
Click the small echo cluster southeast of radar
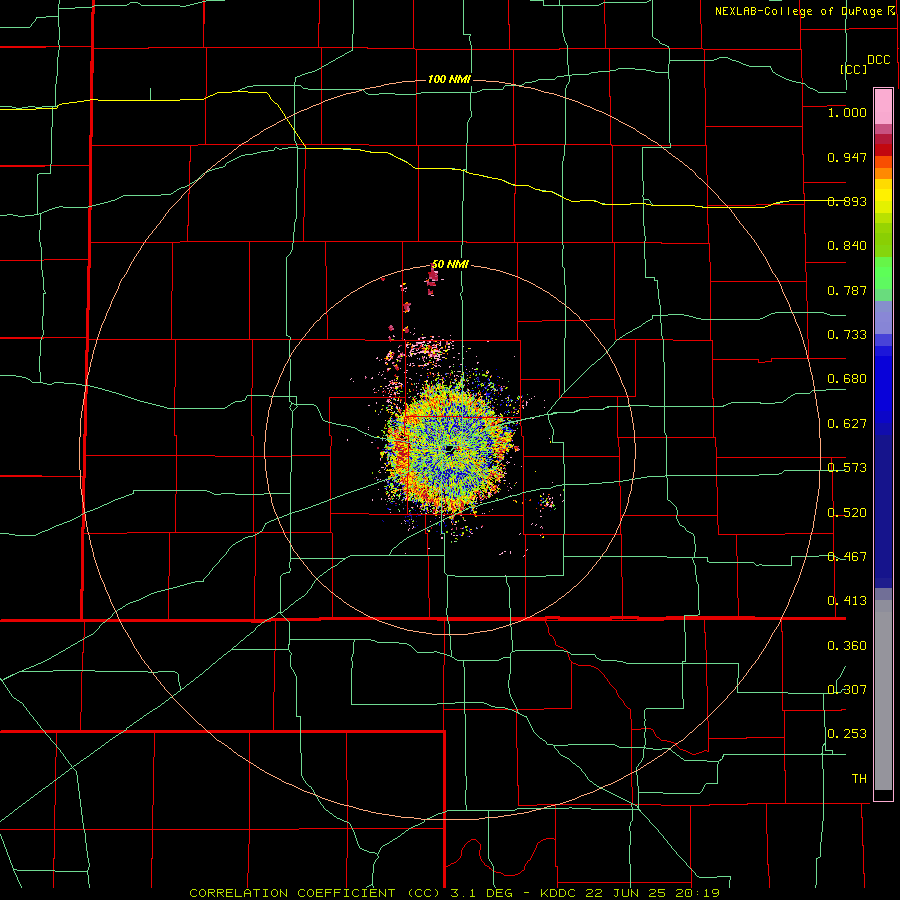click(547, 501)
